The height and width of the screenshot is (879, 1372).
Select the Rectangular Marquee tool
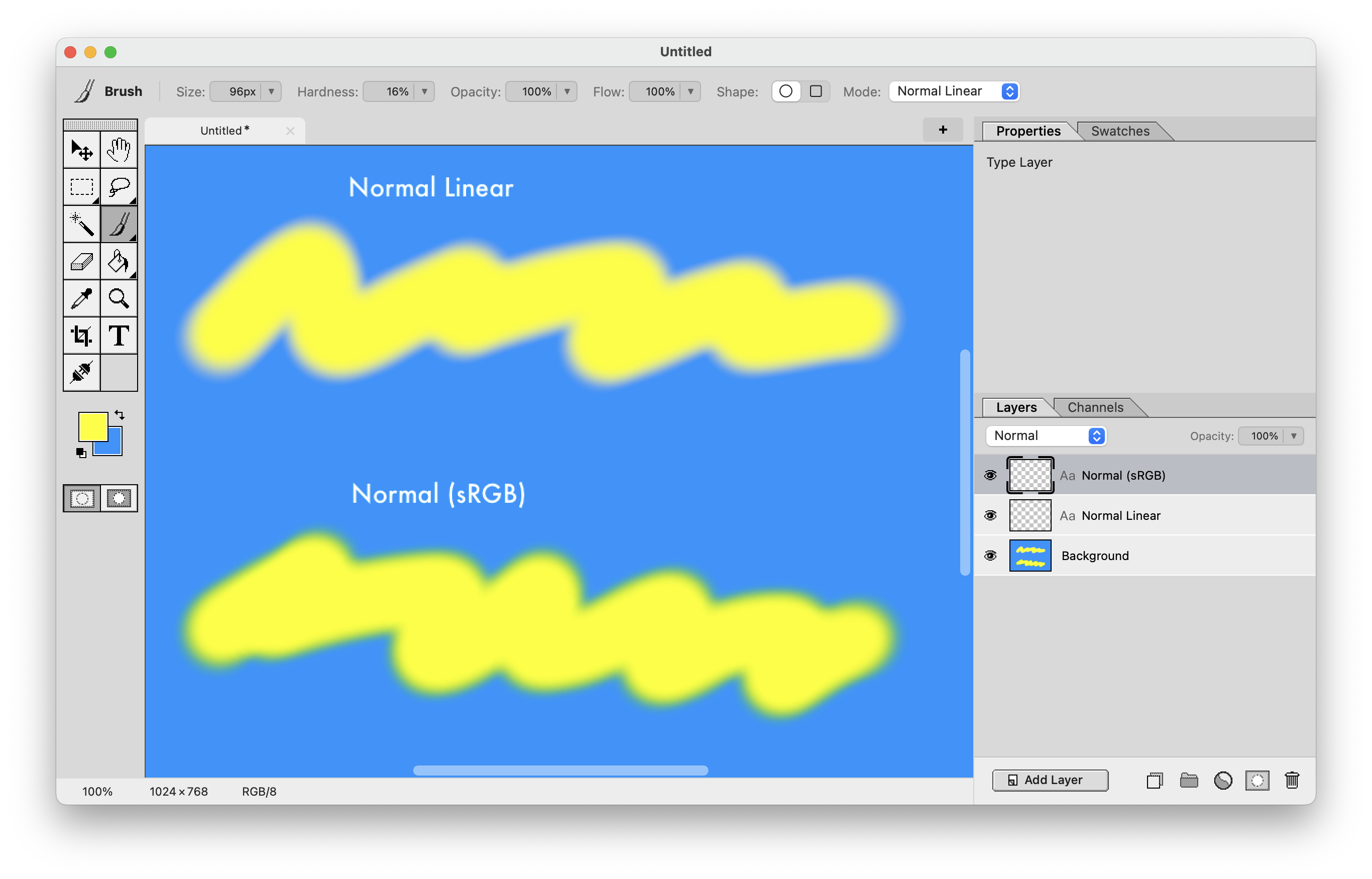82,187
